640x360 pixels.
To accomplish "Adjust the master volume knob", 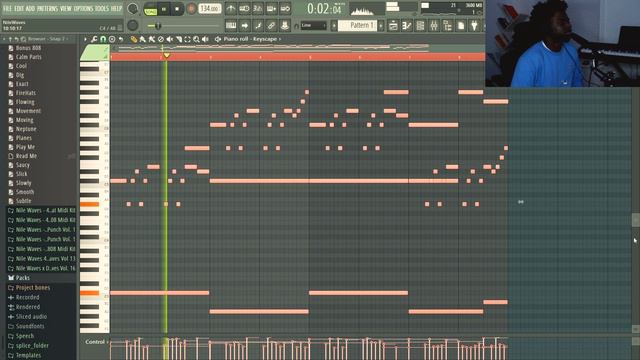I will (x=133, y=9).
